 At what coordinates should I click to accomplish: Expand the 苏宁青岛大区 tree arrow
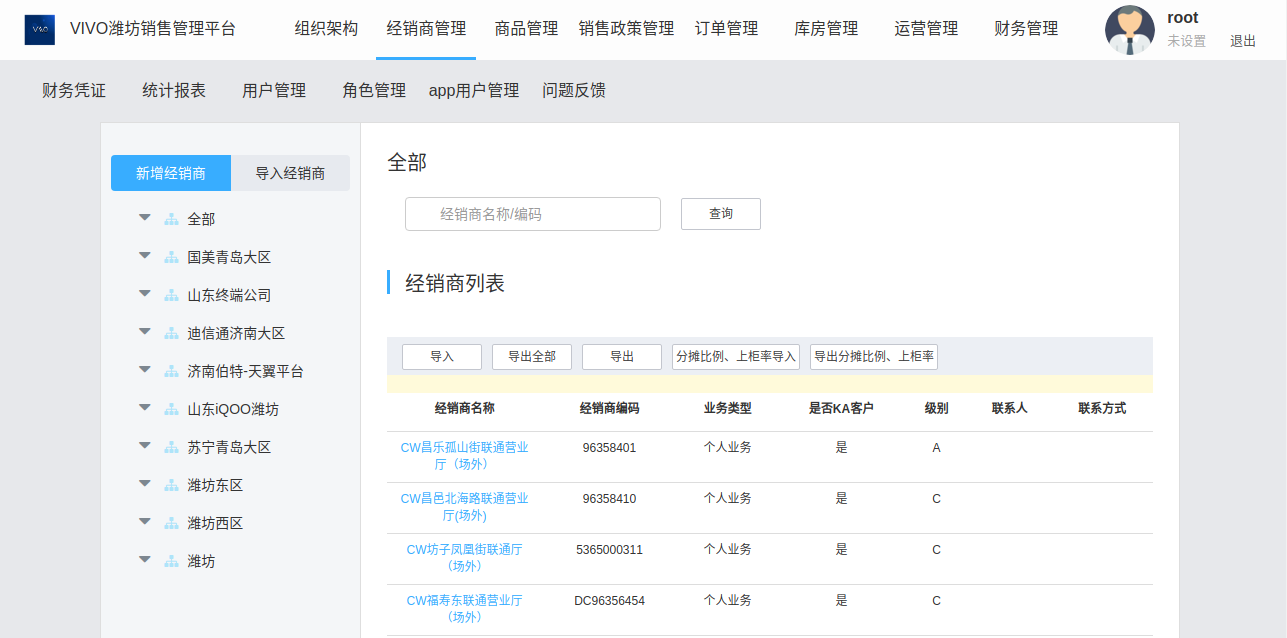tap(145, 445)
